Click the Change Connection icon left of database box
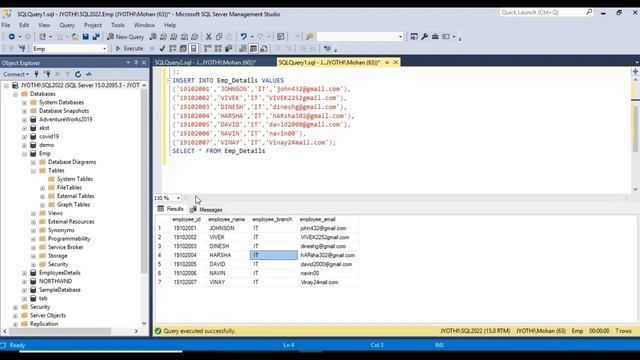This screenshot has width=640, height=360. tap(22, 49)
